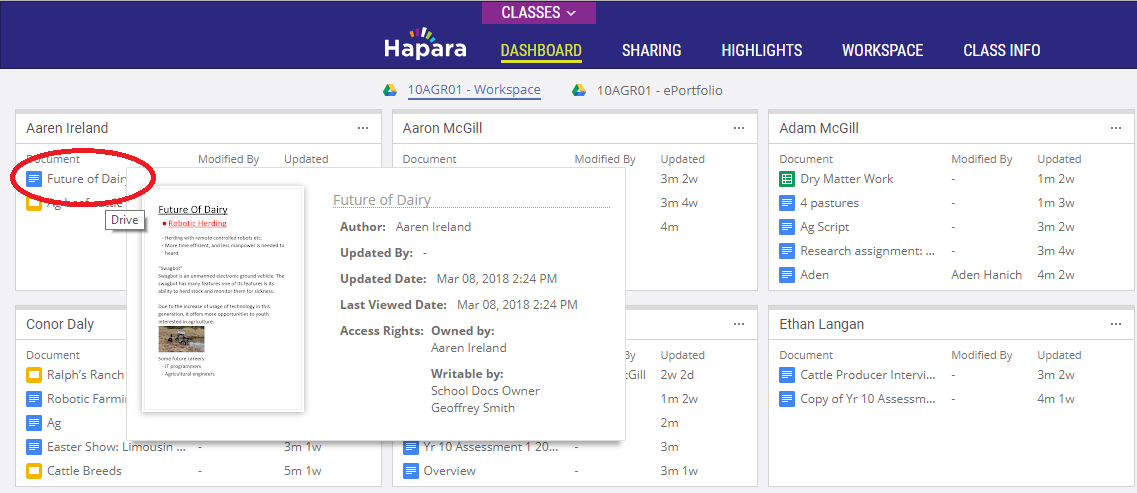Select the Adam McGill student name header
Image resolution: width=1137 pixels, height=493 pixels.
click(x=819, y=128)
